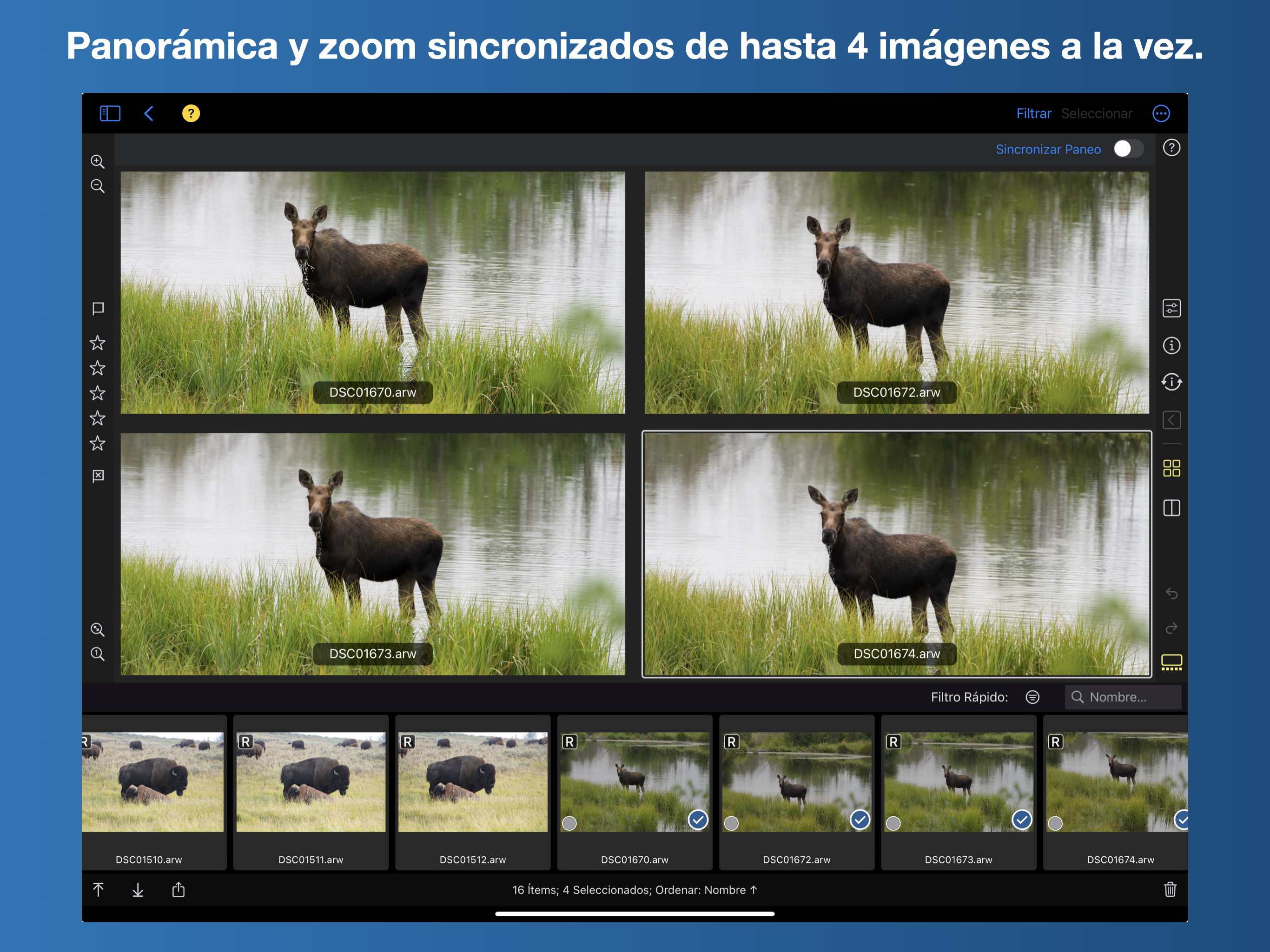Click the R badge on DSC01511.arw thumbnail
This screenshot has width=1270, height=952.
pyautogui.click(x=245, y=742)
